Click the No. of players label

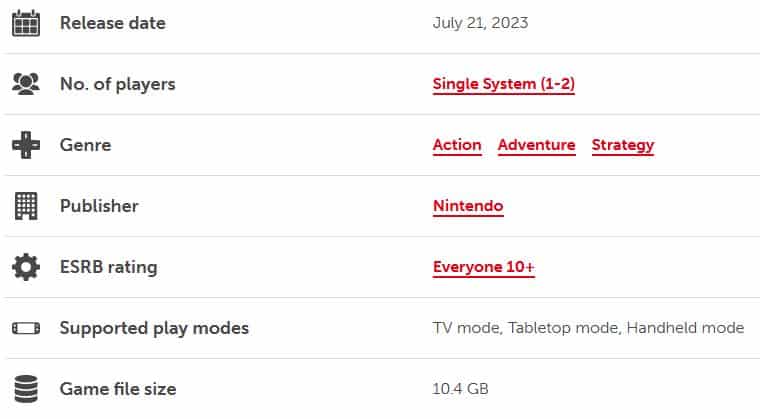(x=117, y=84)
